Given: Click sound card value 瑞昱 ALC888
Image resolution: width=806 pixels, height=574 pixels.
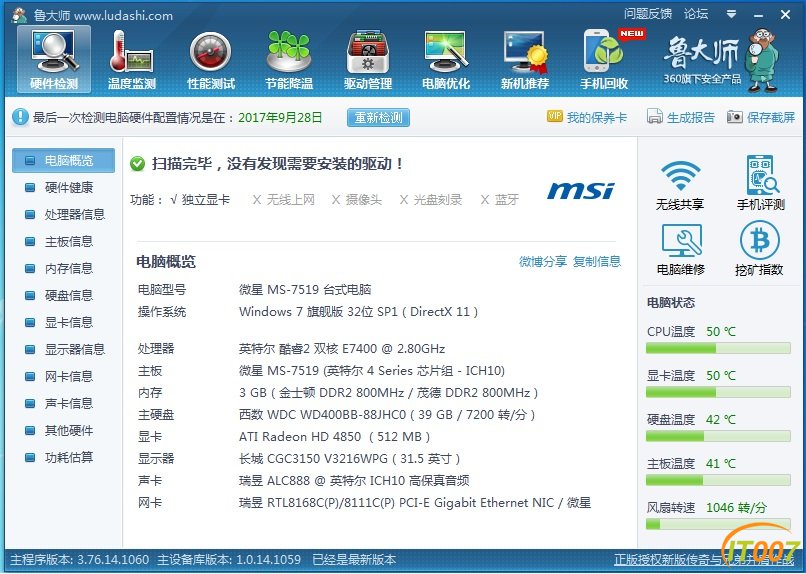Looking at the screenshot, I should click(x=354, y=480).
